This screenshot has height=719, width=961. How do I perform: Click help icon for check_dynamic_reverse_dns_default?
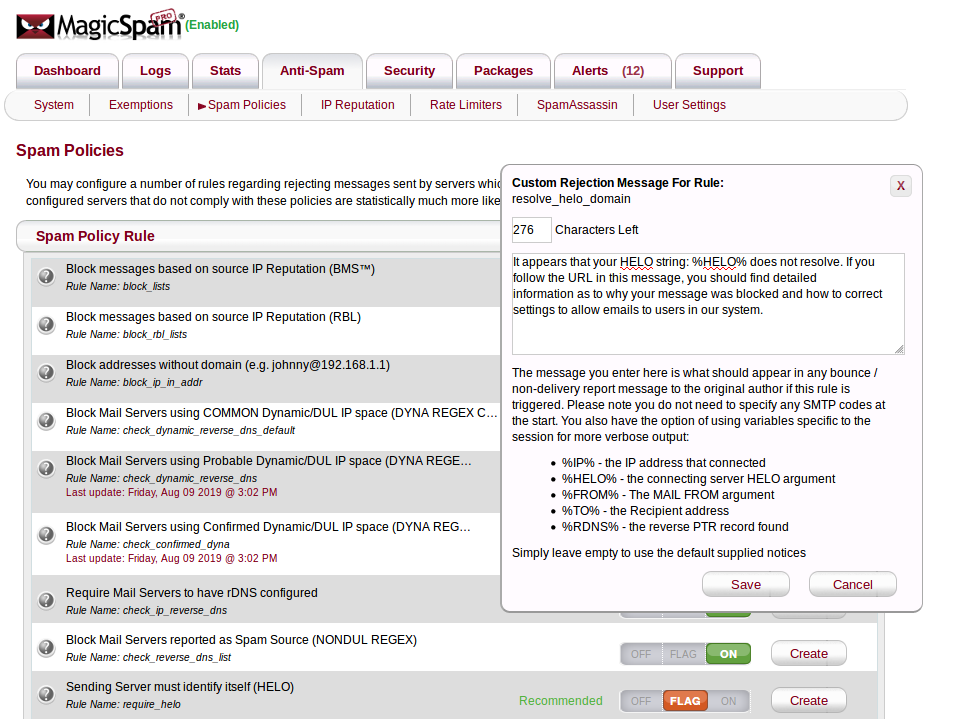pos(46,421)
